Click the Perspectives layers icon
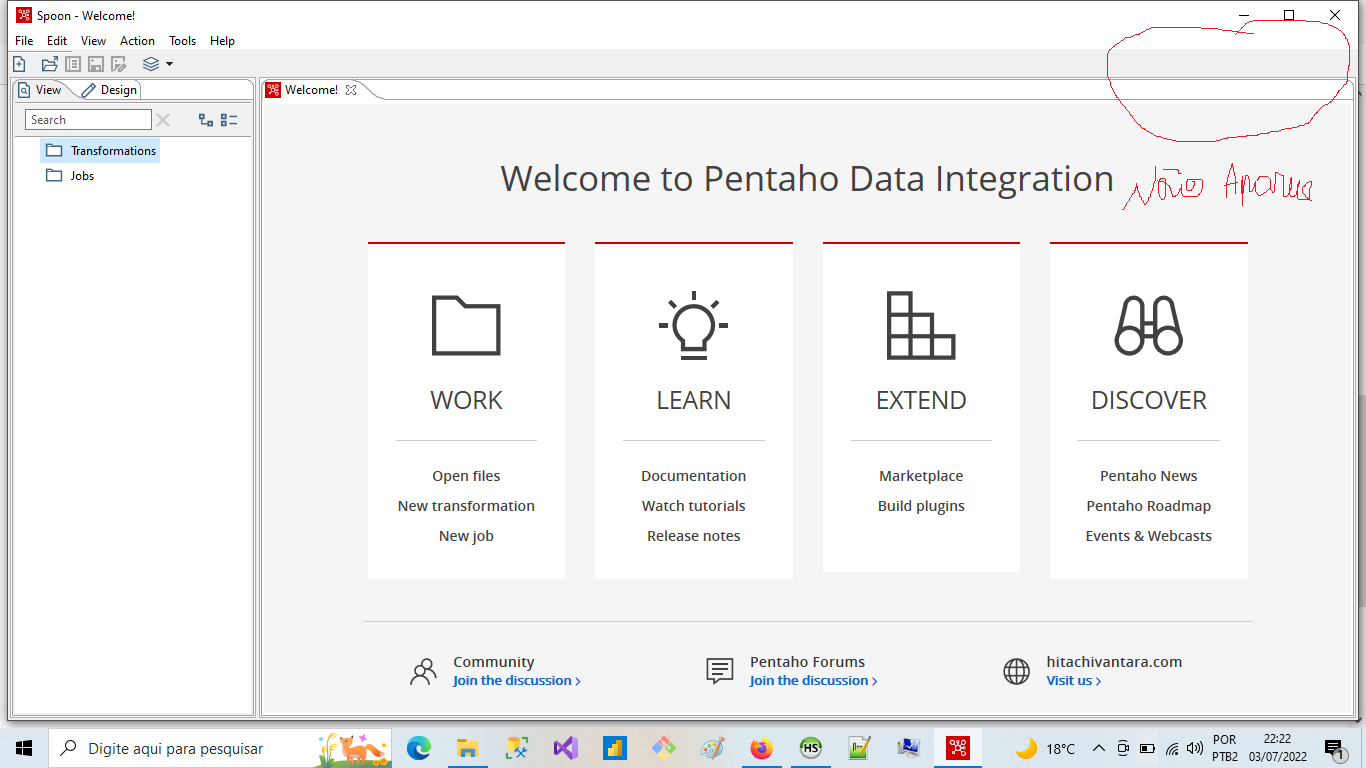Image resolution: width=1366 pixels, height=768 pixels. click(151, 64)
